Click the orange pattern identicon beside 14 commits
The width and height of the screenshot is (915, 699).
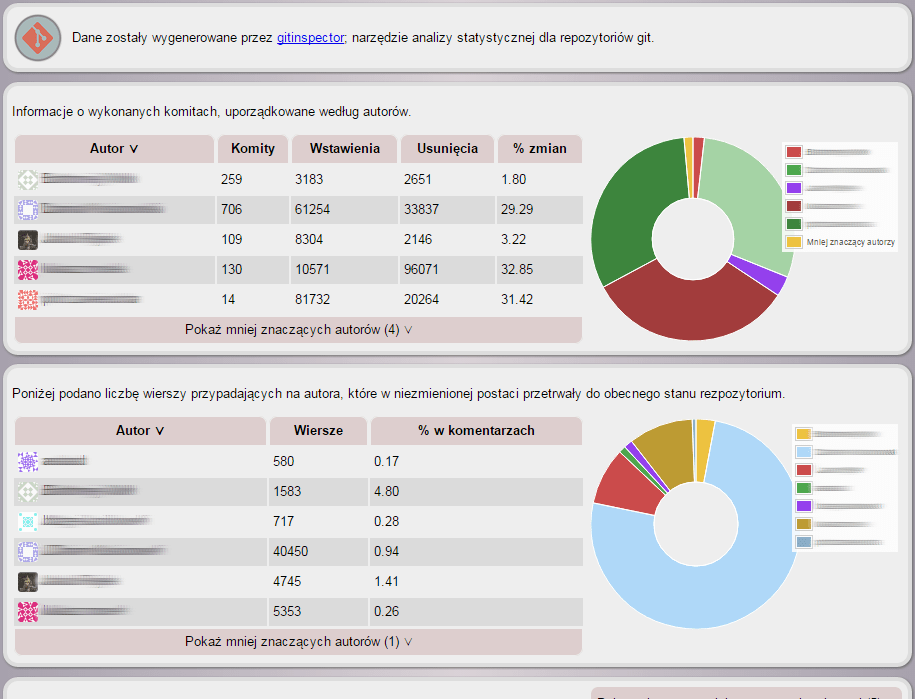(28, 300)
